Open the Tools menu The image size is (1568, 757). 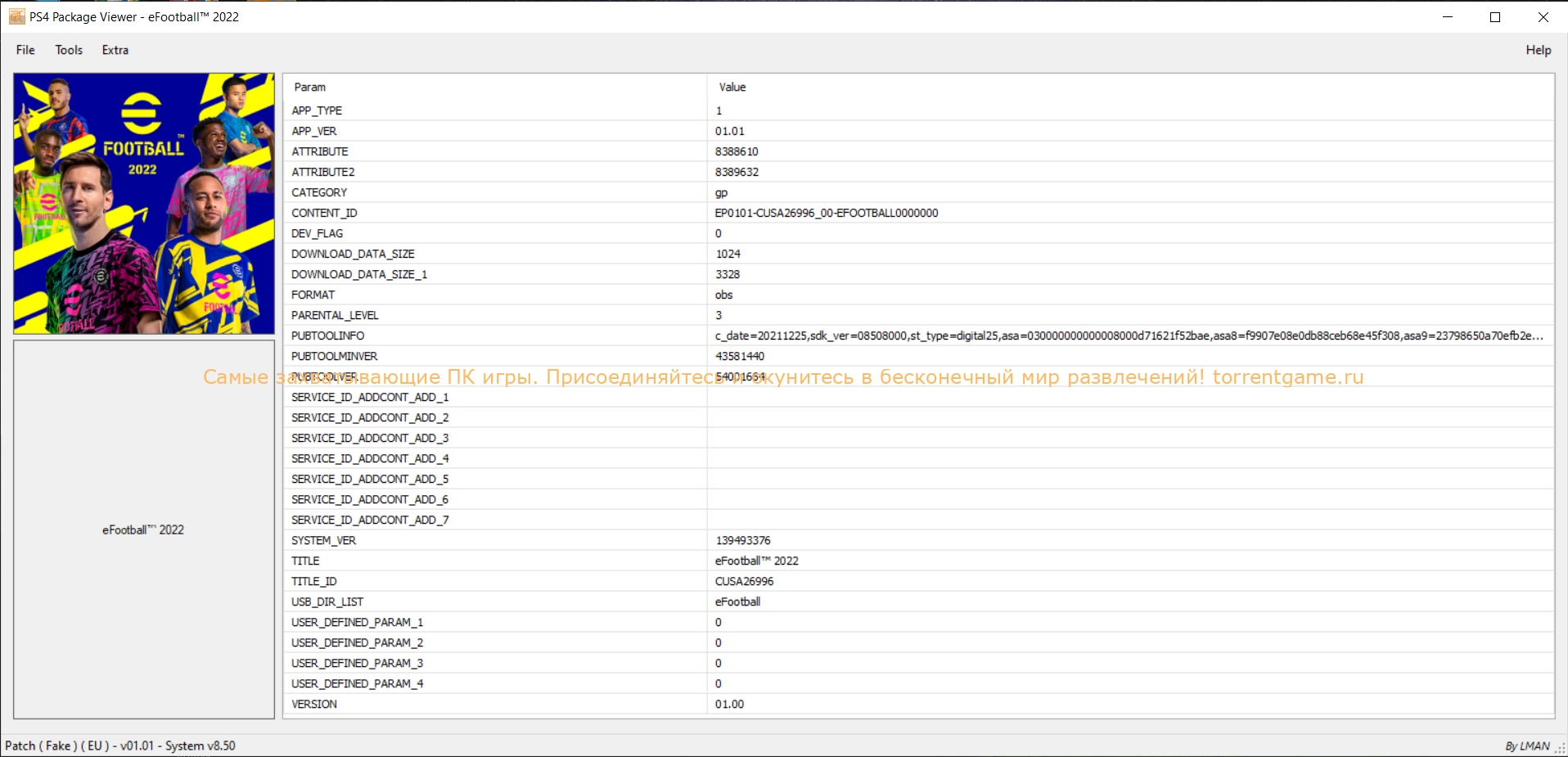pyautogui.click(x=69, y=50)
